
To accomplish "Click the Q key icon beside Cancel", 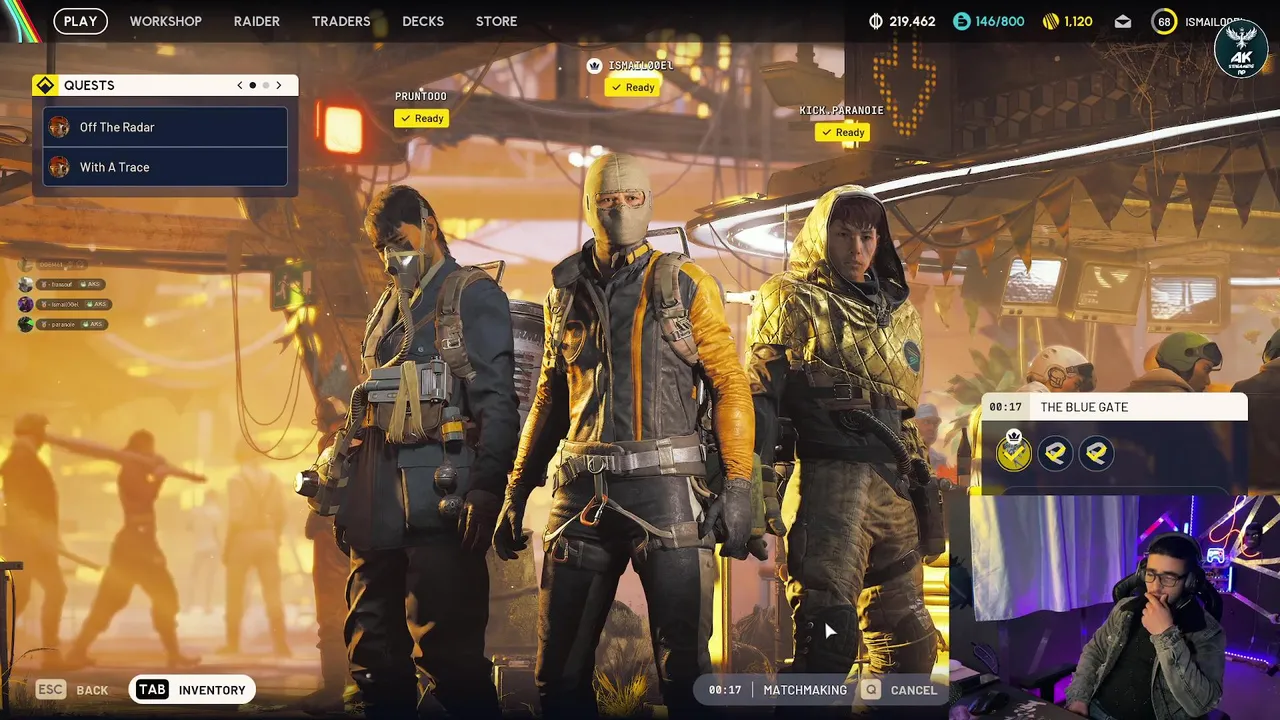I will click(x=871, y=689).
